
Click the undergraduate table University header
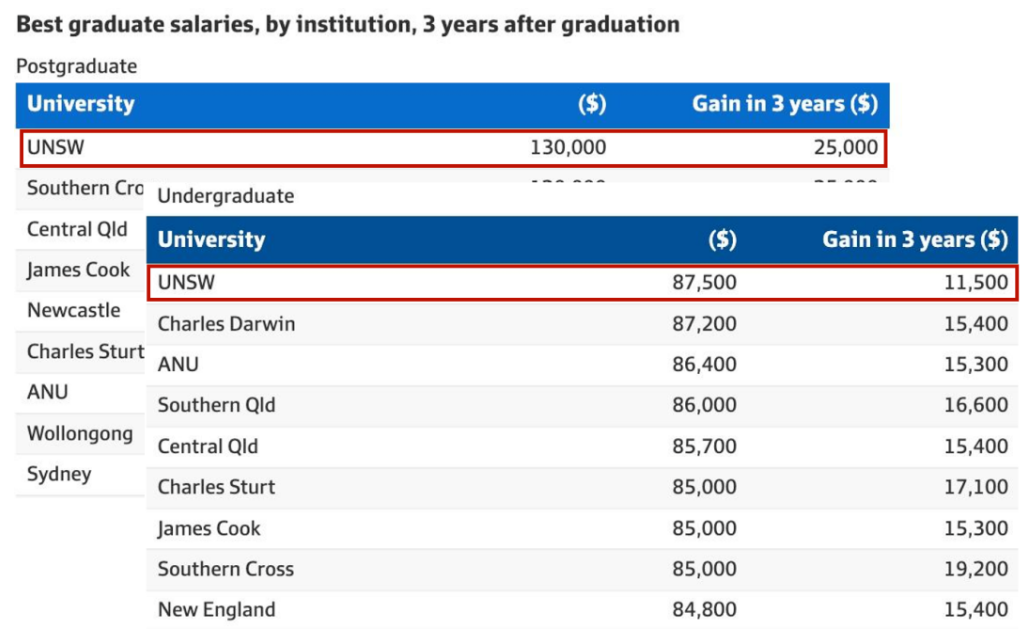click(x=211, y=239)
